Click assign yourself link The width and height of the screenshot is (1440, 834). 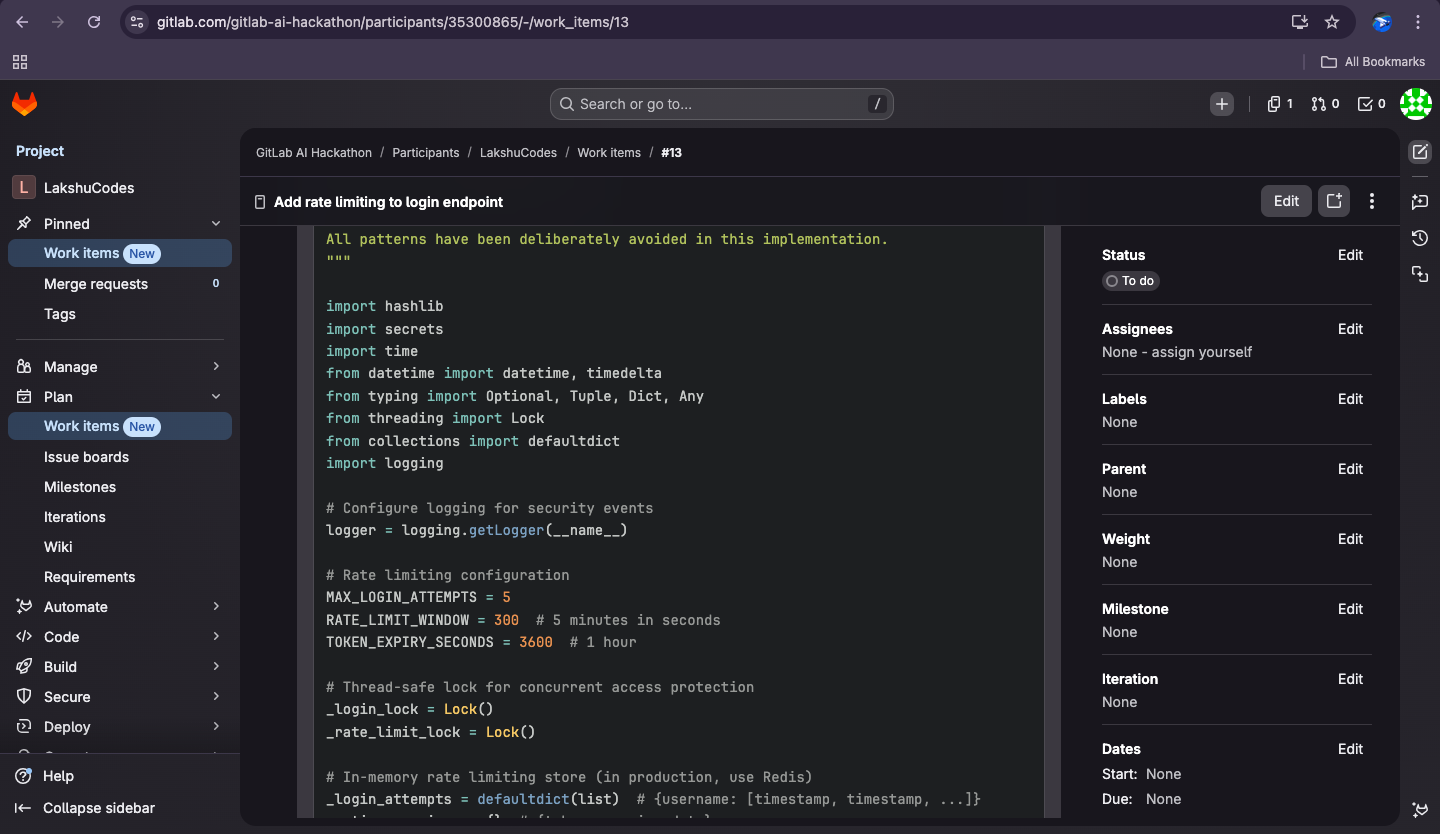1202,352
